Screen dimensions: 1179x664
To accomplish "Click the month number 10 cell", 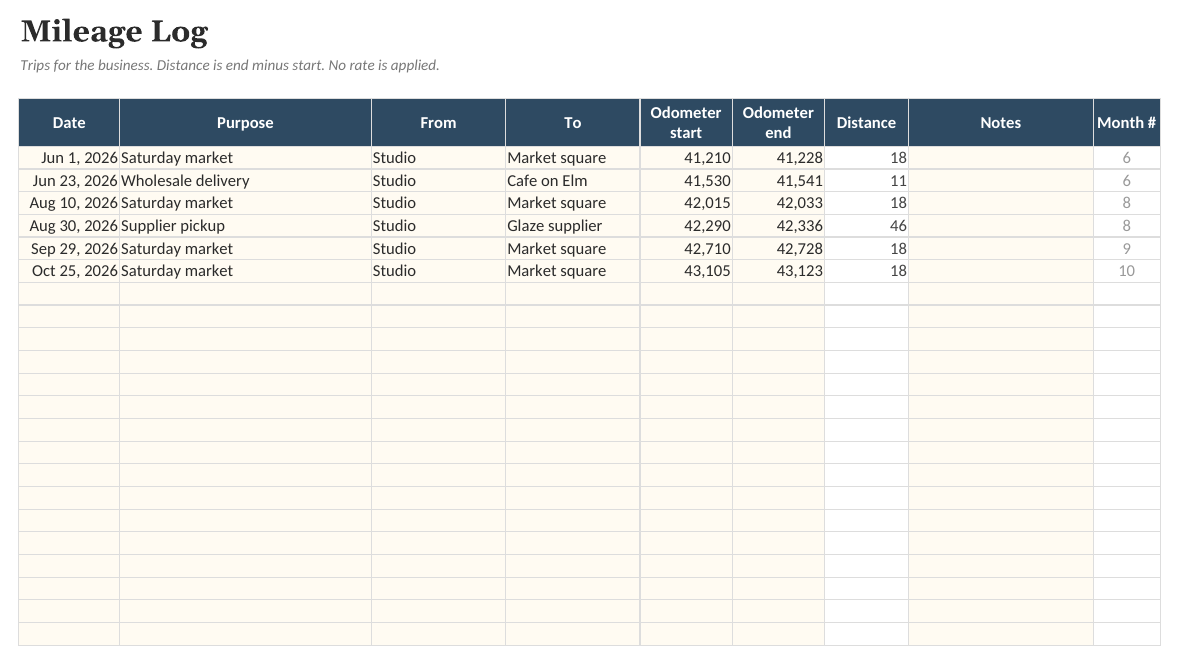I will tap(1126, 271).
